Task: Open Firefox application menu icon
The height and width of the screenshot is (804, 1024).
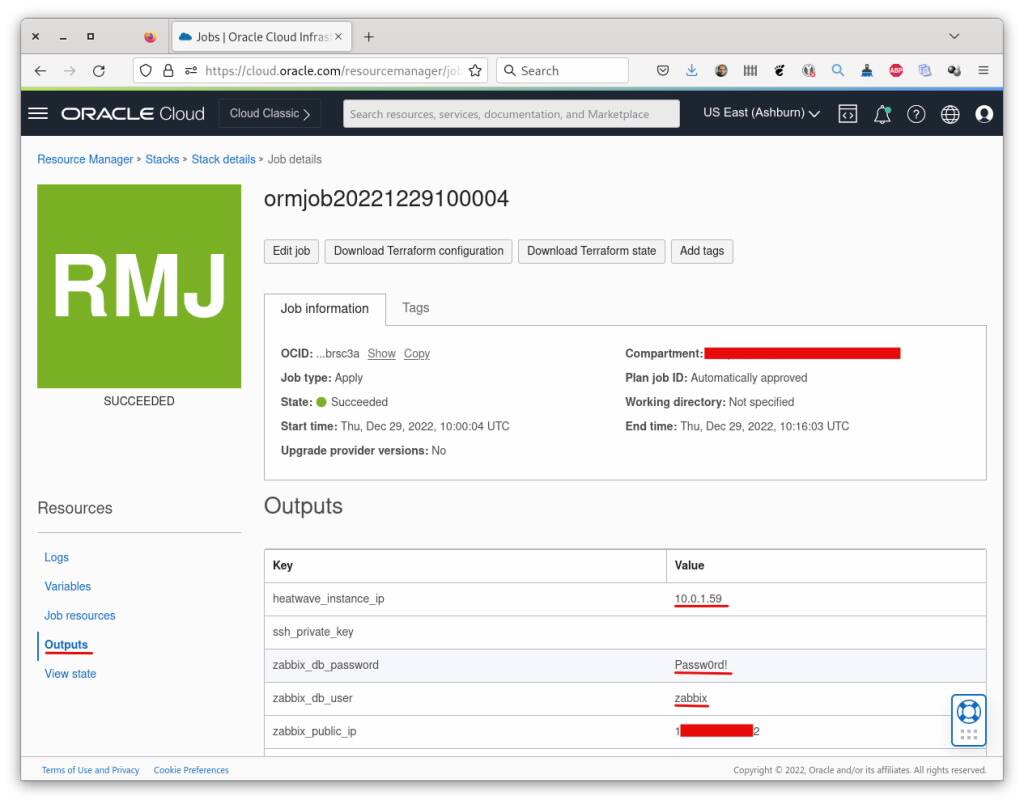Action: 983,71
